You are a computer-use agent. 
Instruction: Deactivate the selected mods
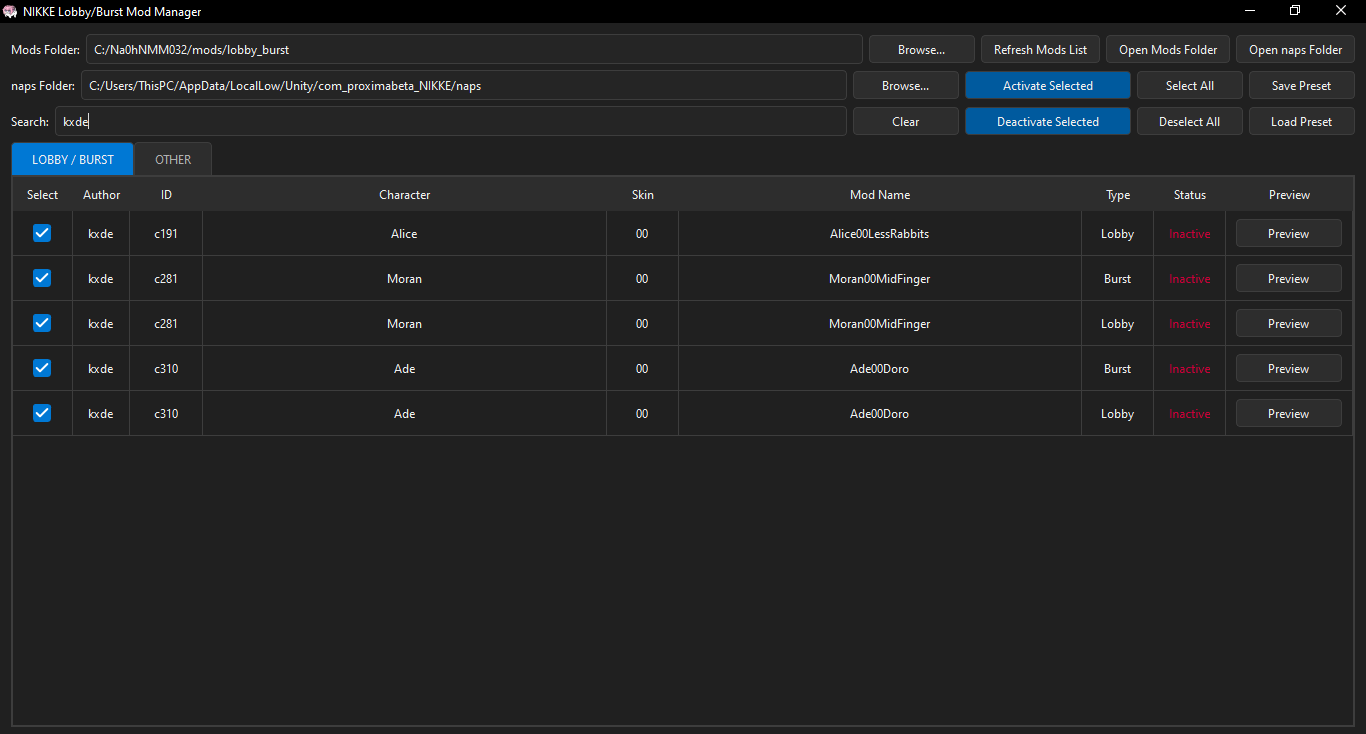click(x=1047, y=120)
